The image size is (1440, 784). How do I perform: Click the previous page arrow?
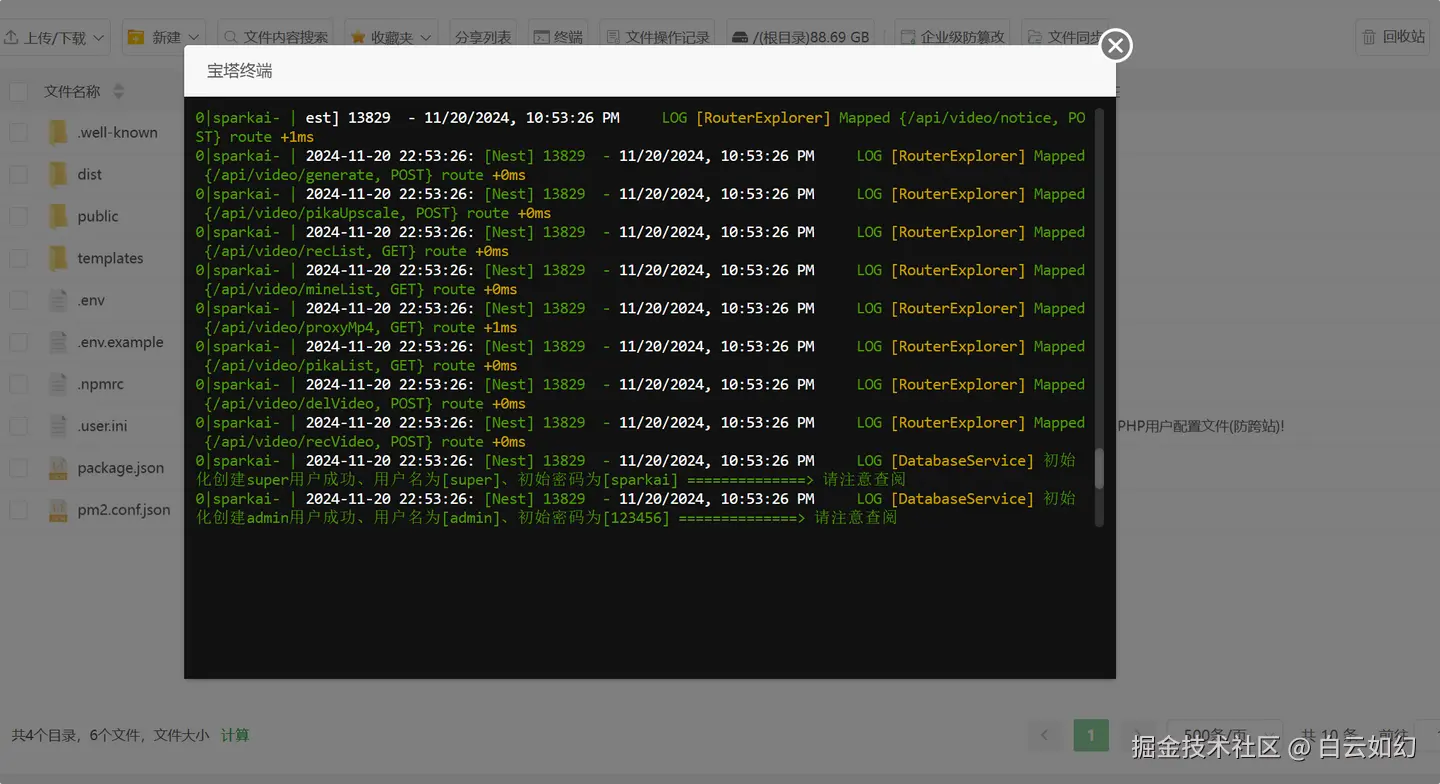(x=1044, y=735)
